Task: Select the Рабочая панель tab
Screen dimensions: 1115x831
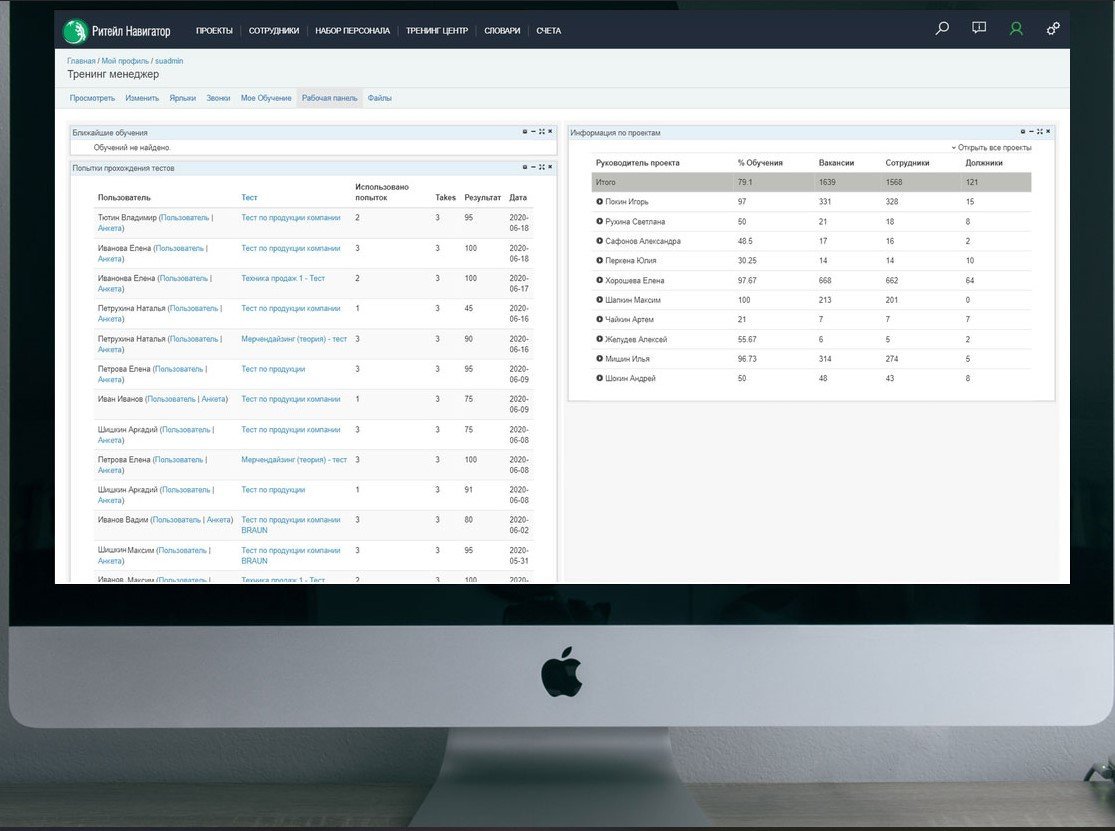Action: pos(329,98)
